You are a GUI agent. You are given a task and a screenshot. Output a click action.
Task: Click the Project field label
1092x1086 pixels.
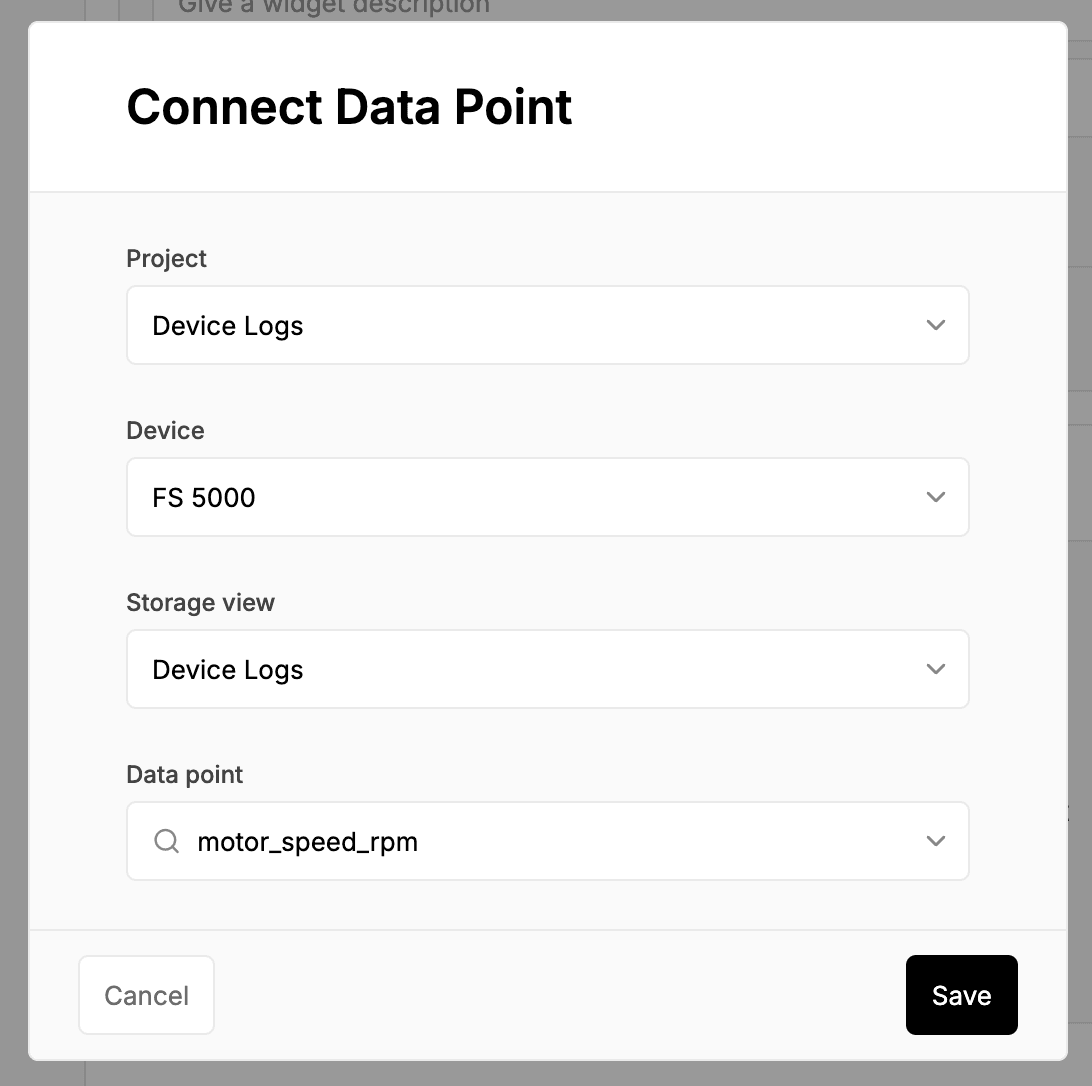(166, 258)
